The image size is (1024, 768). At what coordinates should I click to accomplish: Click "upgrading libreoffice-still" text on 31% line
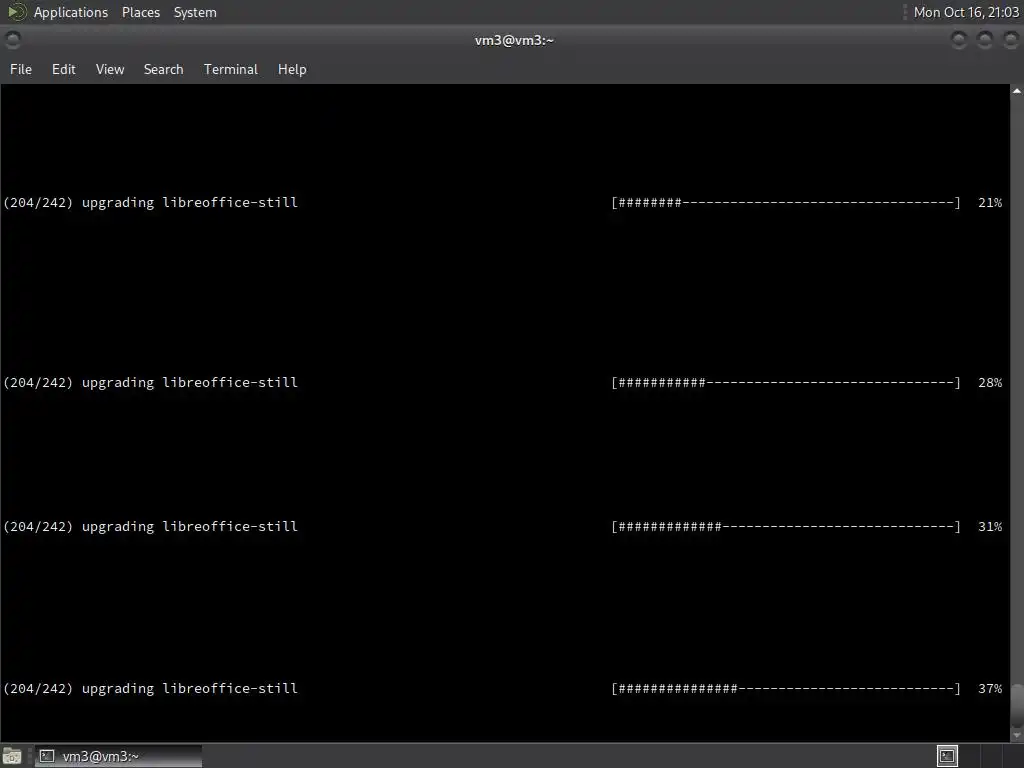189,526
